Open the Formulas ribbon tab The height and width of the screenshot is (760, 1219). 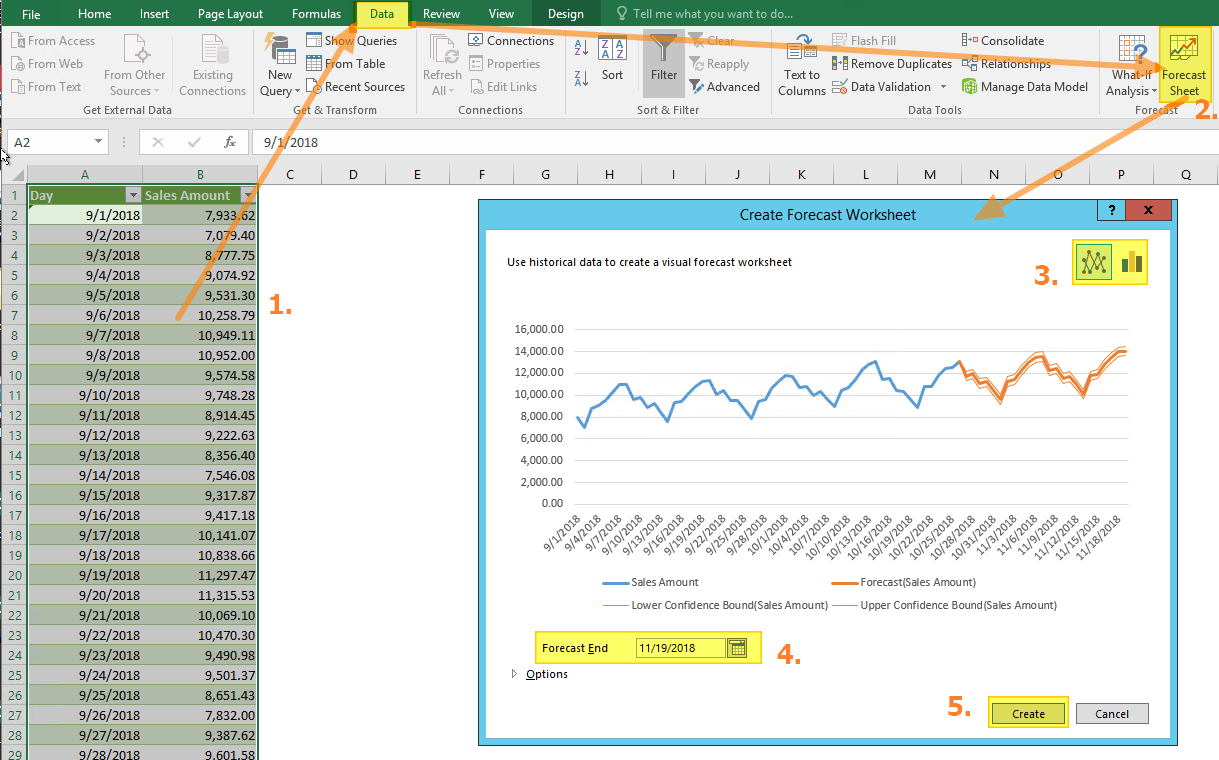[x=316, y=13]
